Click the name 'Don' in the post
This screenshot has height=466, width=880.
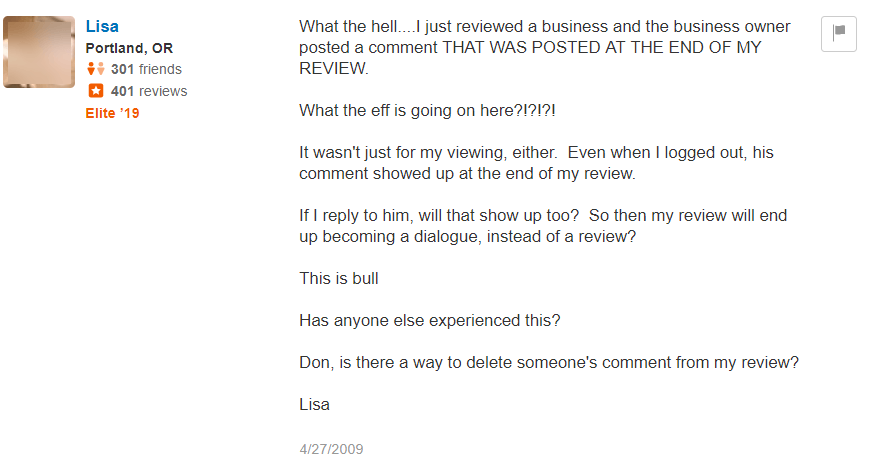point(315,363)
